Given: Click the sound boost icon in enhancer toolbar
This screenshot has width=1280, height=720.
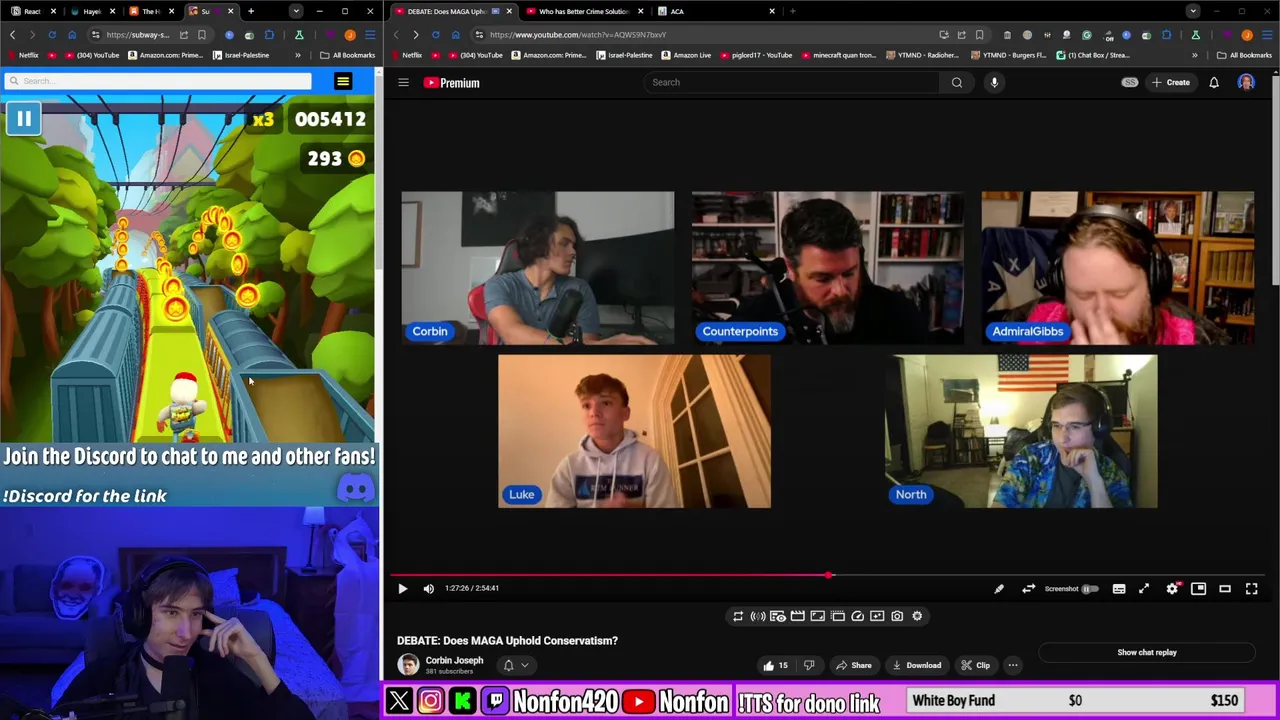Looking at the screenshot, I should point(758,616).
